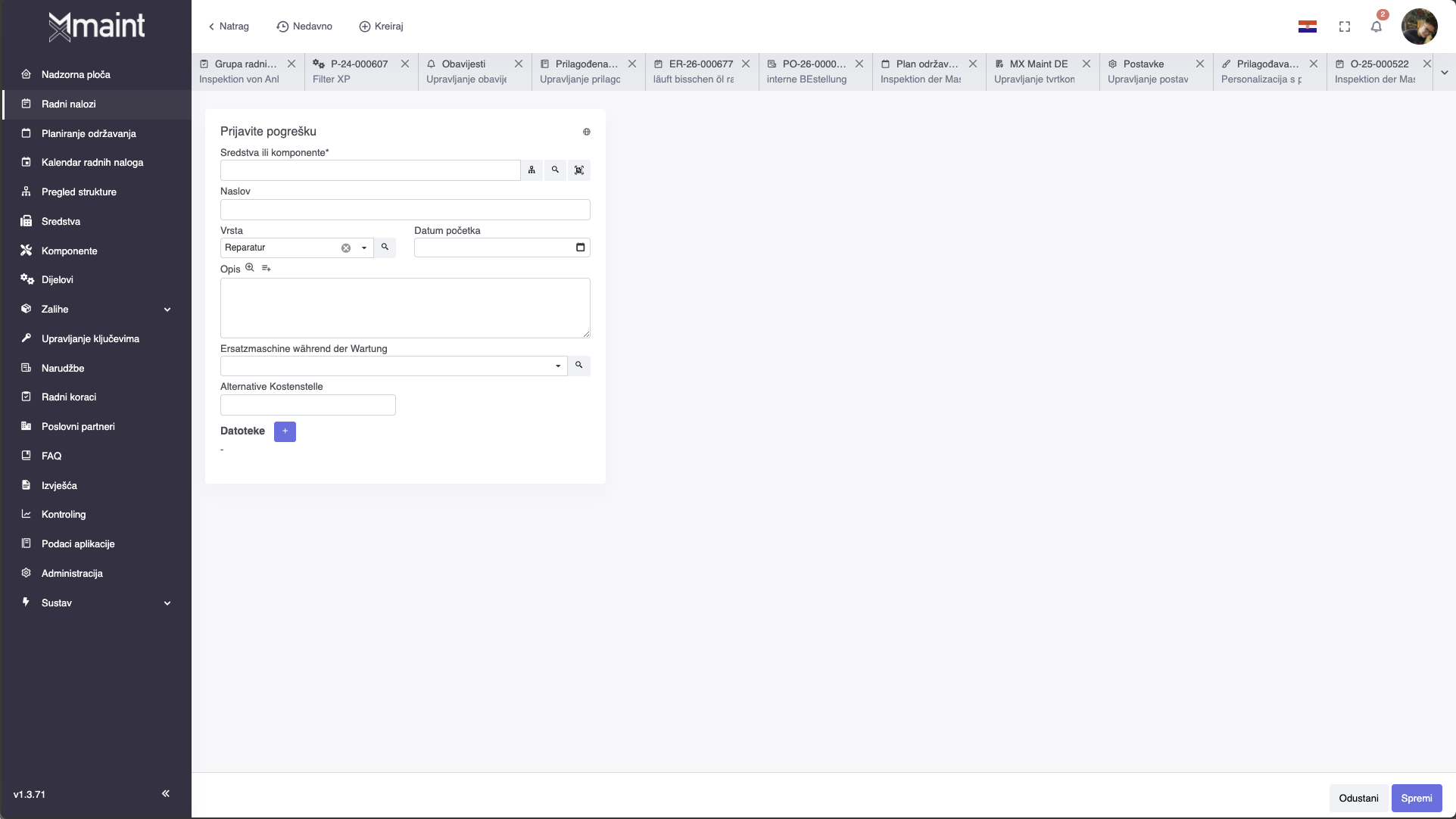Clear the Reparatur selection in Vrsta
This screenshot has height=819, width=1456.
[x=346, y=248]
